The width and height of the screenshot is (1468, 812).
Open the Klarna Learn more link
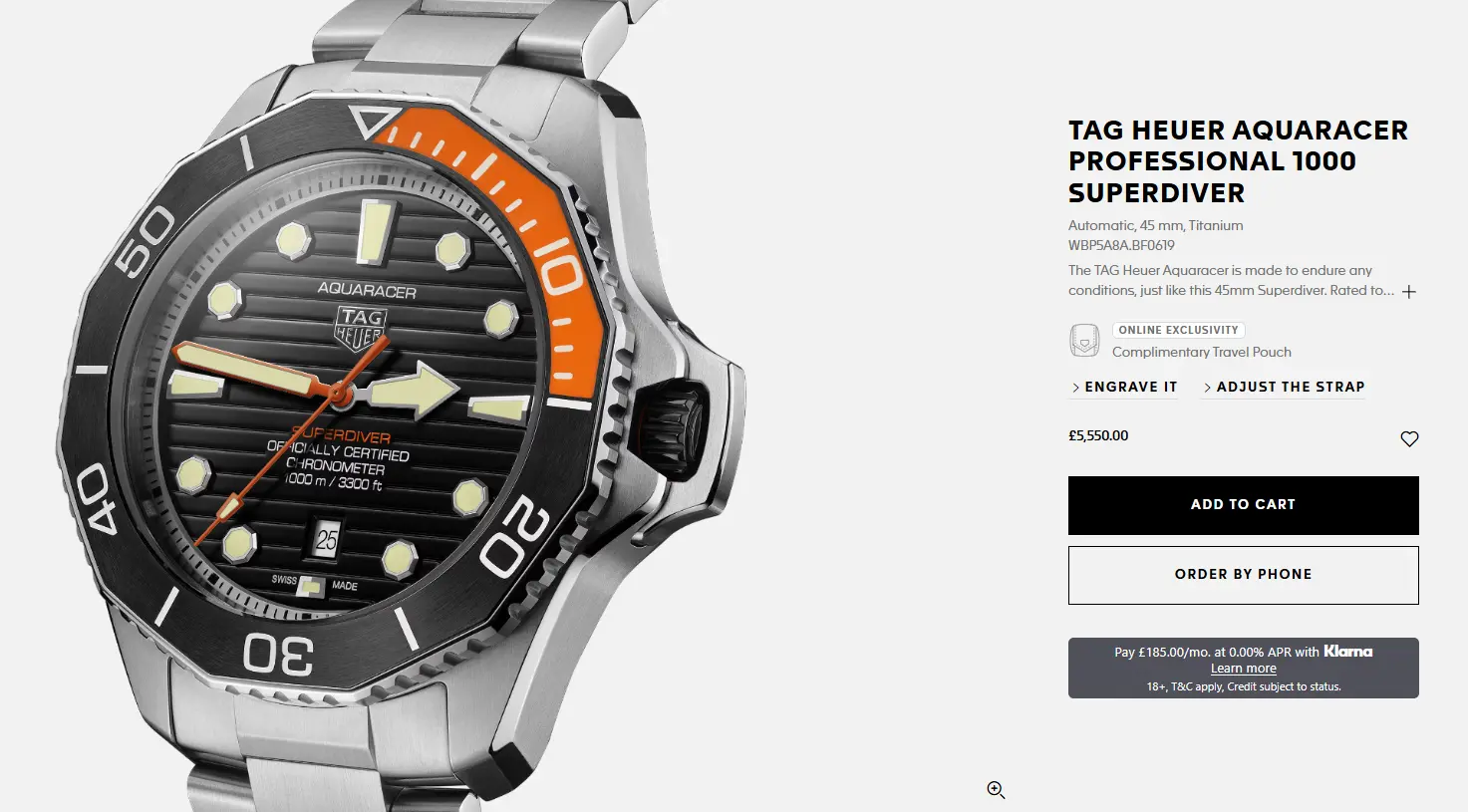tap(1243, 669)
